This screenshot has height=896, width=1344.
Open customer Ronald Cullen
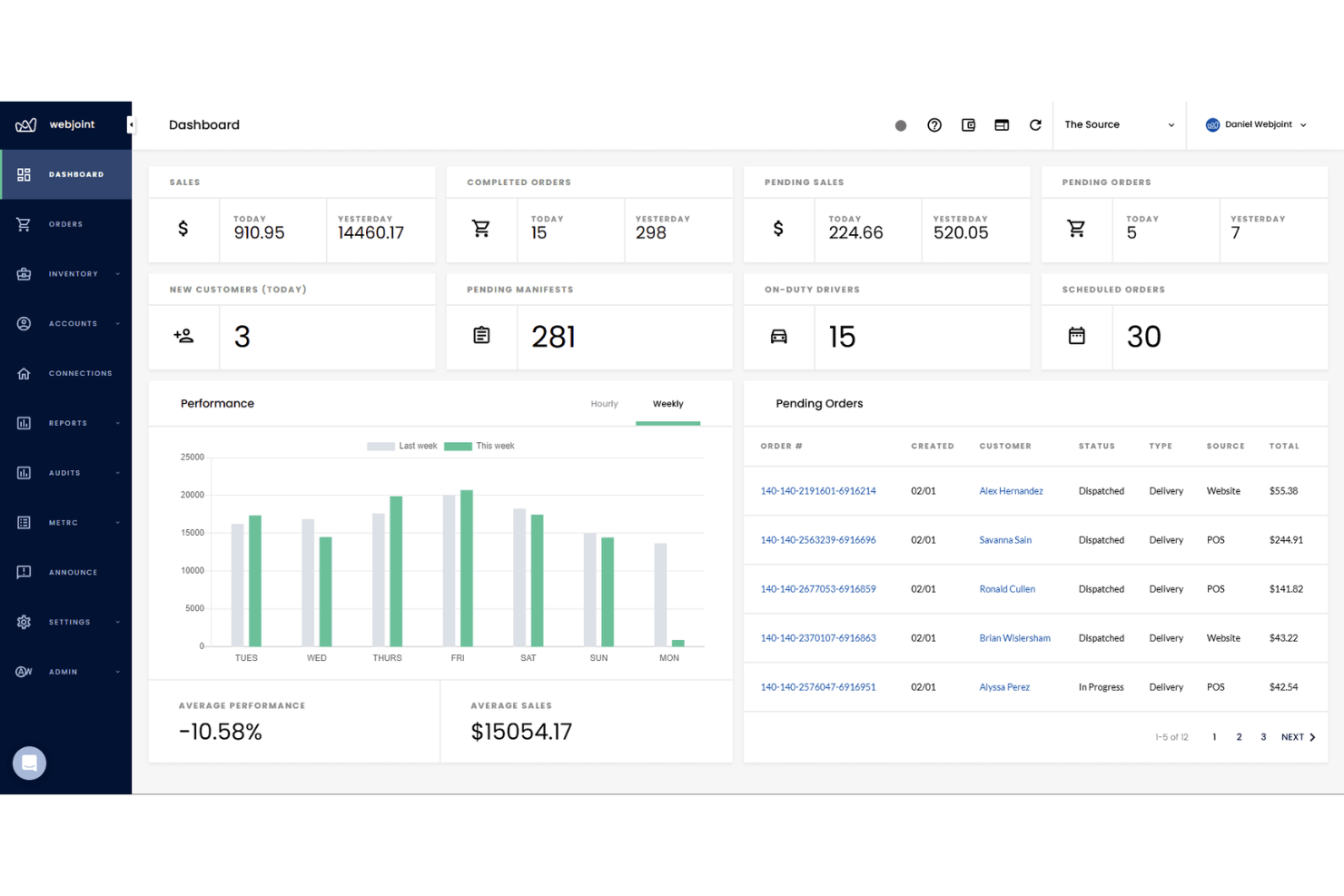click(1007, 589)
